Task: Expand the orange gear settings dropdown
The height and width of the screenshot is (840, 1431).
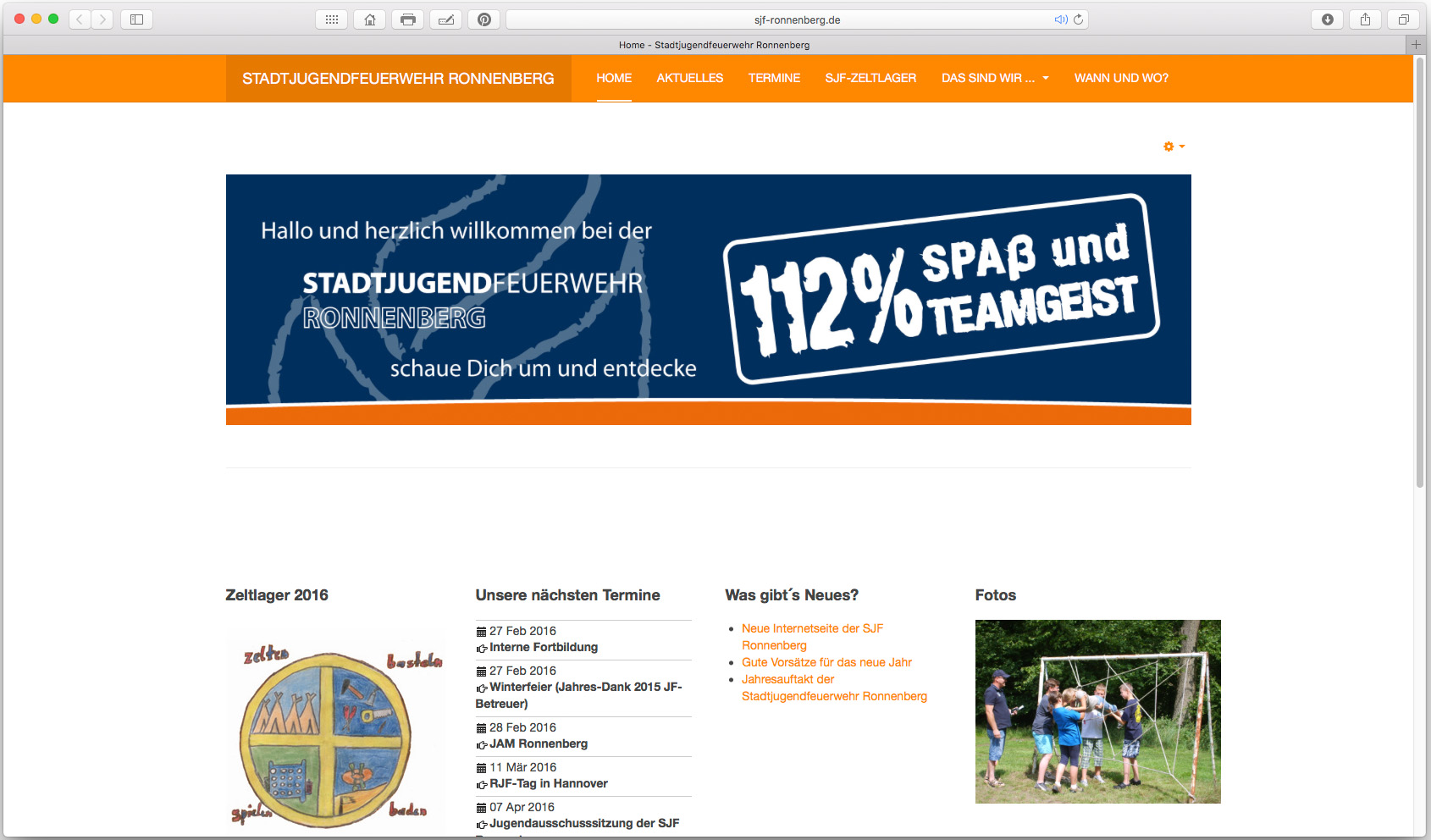Action: click(1174, 146)
